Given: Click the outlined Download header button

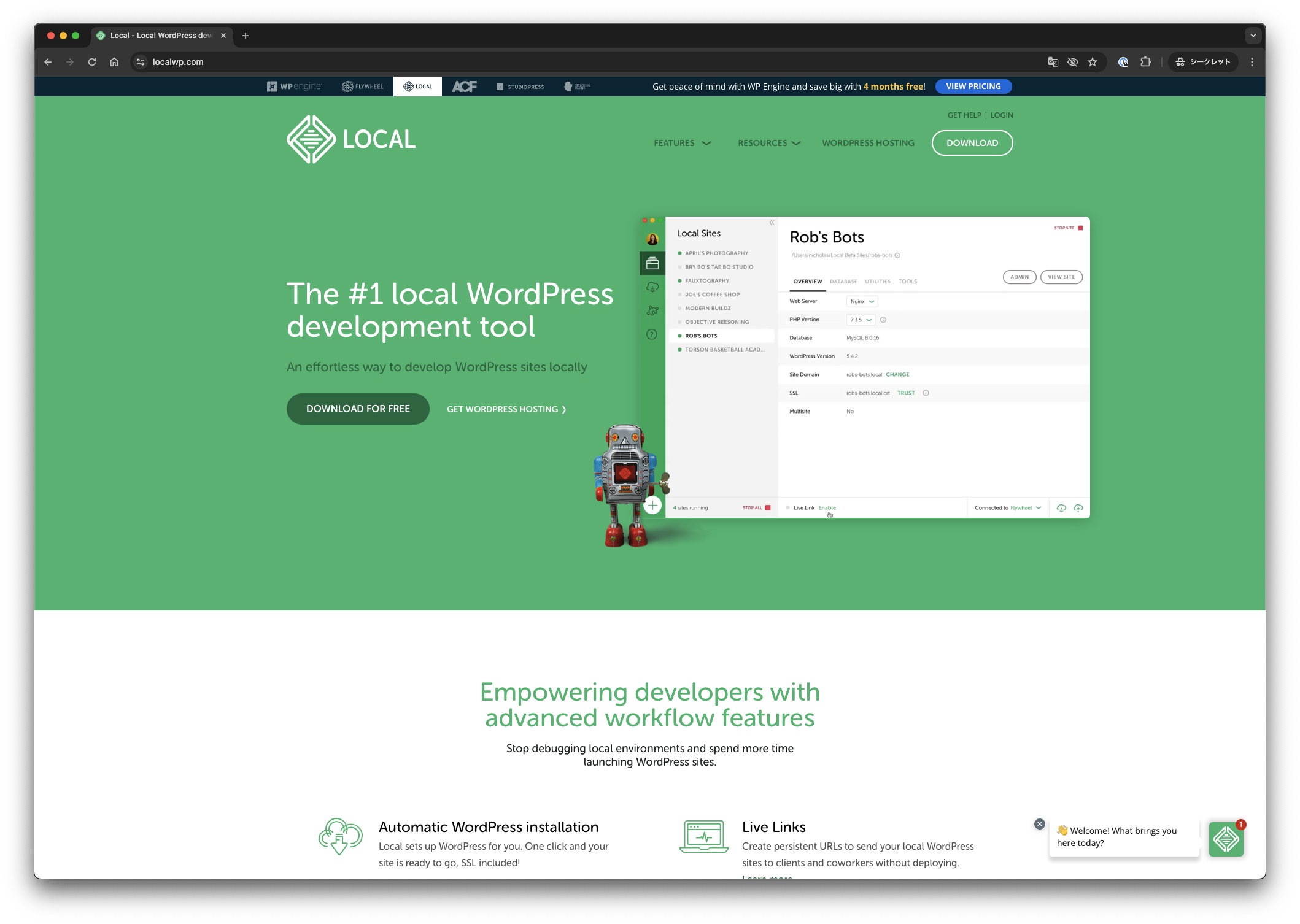Looking at the screenshot, I should pyautogui.click(x=972, y=143).
